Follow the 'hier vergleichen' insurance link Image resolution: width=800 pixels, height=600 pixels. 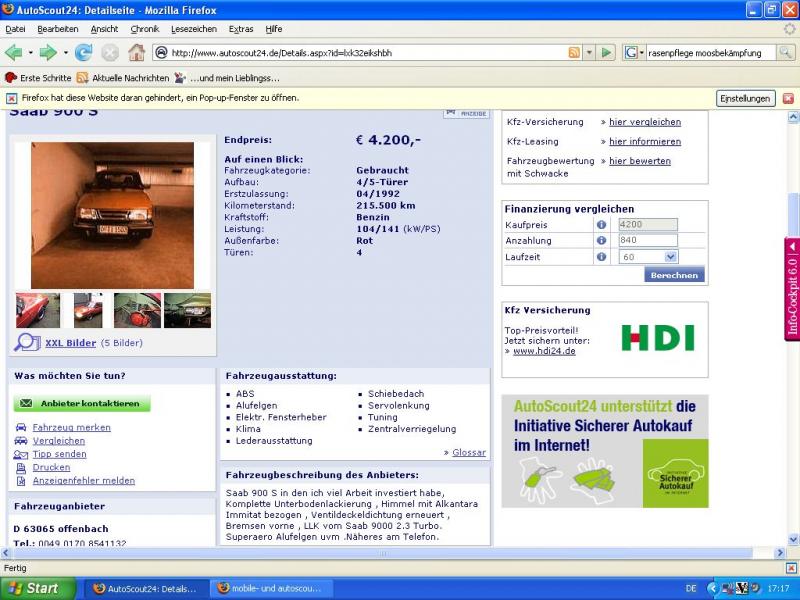tap(645, 122)
